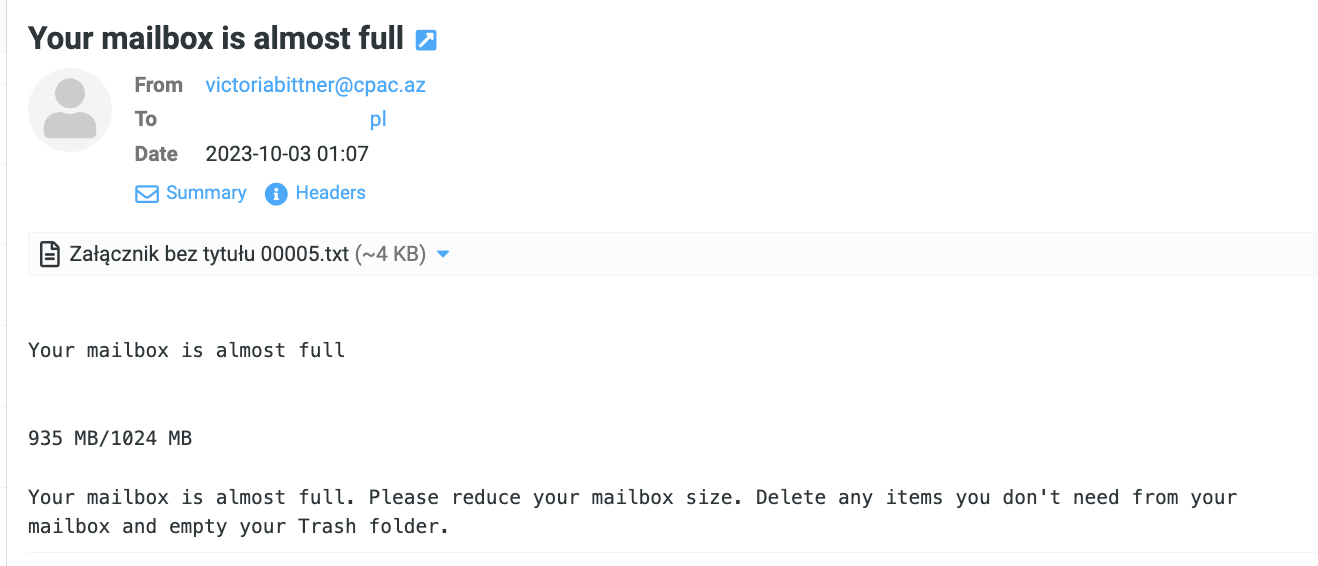Click the first body line about full mailbox
The height and width of the screenshot is (566, 1318).
pos(187,350)
